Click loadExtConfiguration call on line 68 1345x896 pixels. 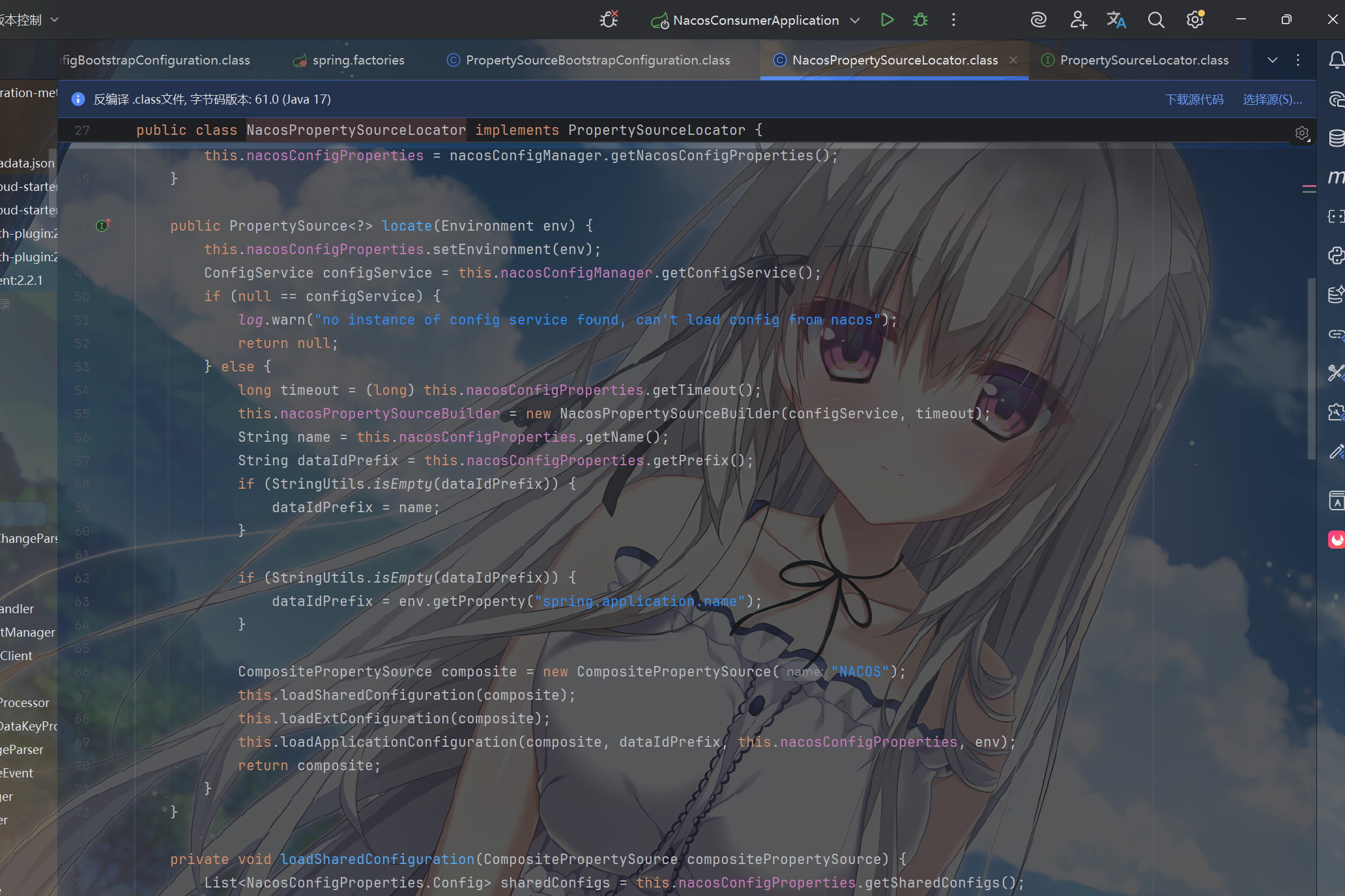[364, 718]
